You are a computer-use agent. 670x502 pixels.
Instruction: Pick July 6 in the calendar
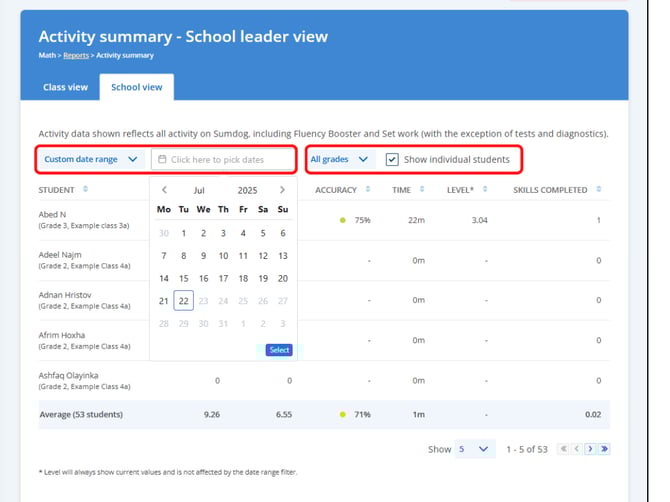coord(283,233)
